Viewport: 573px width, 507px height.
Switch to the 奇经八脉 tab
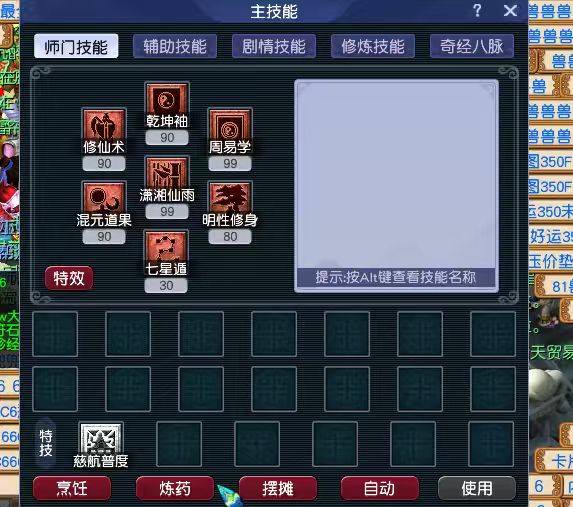pos(472,46)
